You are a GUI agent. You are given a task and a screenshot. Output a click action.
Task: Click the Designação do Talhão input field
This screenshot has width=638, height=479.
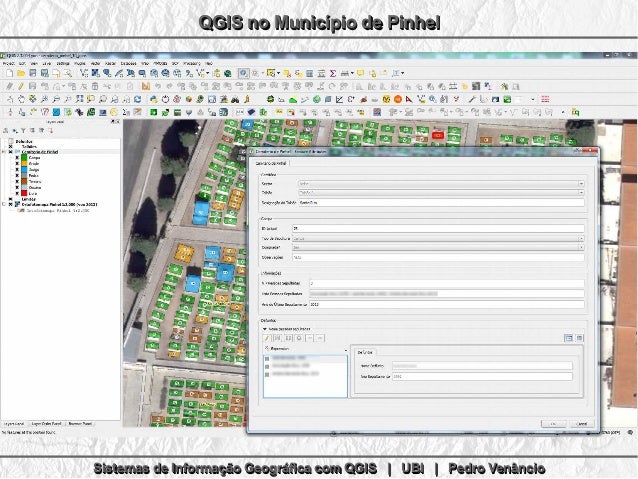pyautogui.click(x=441, y=202)
